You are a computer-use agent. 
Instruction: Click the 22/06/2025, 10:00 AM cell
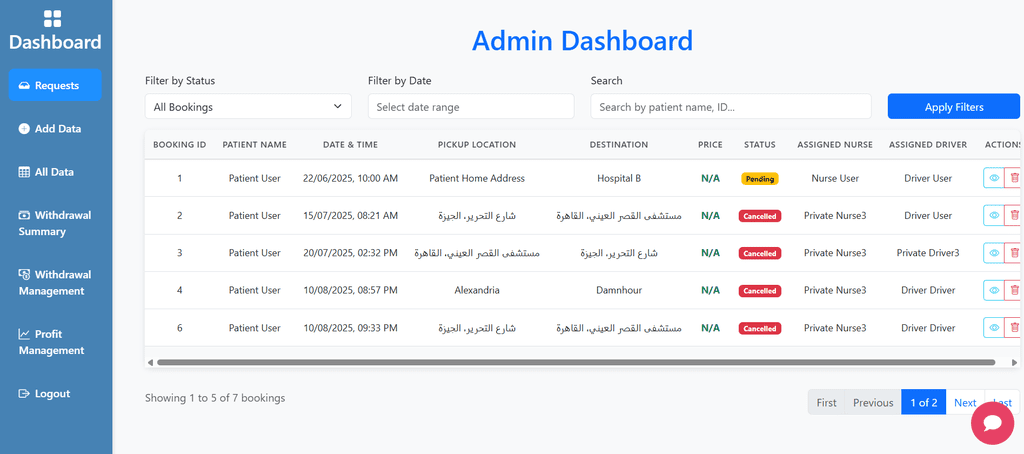click(351, 178)
